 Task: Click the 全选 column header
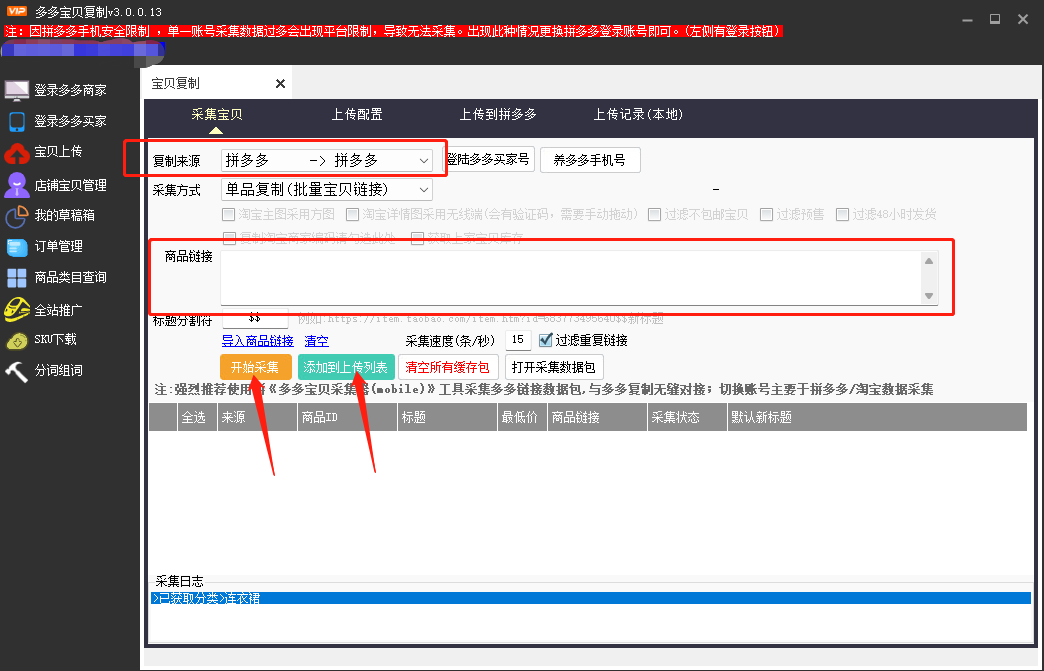(x=197, y=417)
